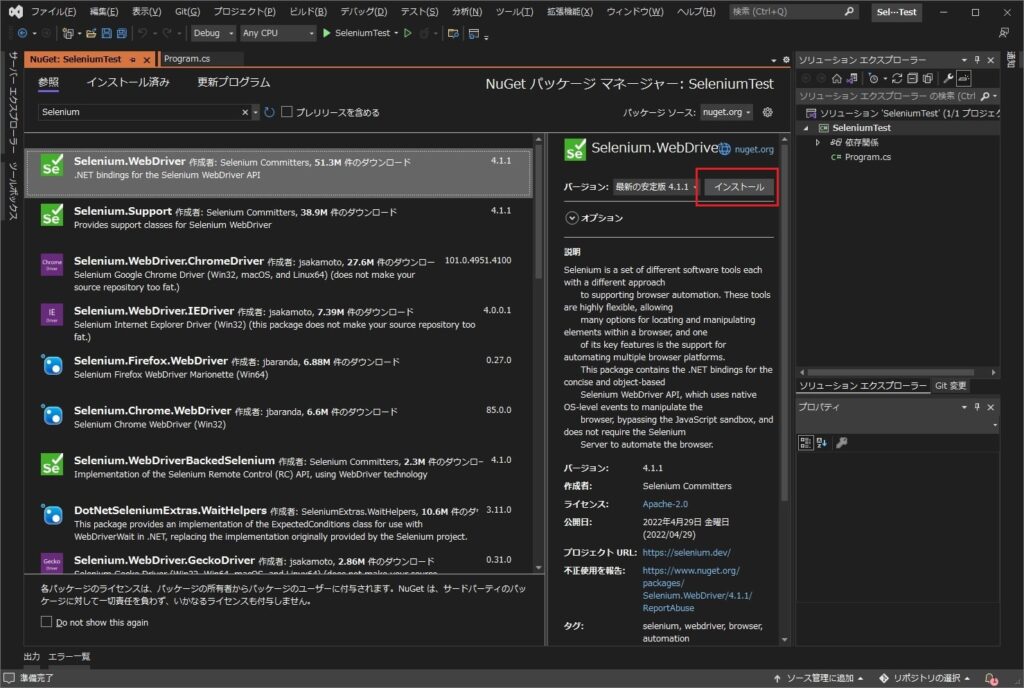This screenshot has height=688, width=1024.
Task: Click the Save All toolbar icon
Action: click(121, 33)
